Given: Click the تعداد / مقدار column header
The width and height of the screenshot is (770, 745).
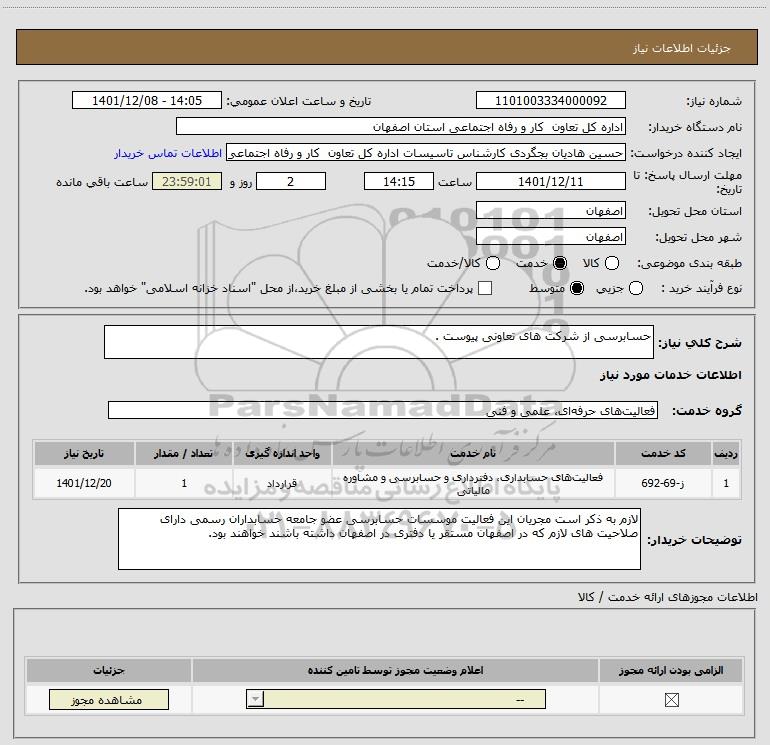Looking at the screenshot, I should click(x=184, y=453).
